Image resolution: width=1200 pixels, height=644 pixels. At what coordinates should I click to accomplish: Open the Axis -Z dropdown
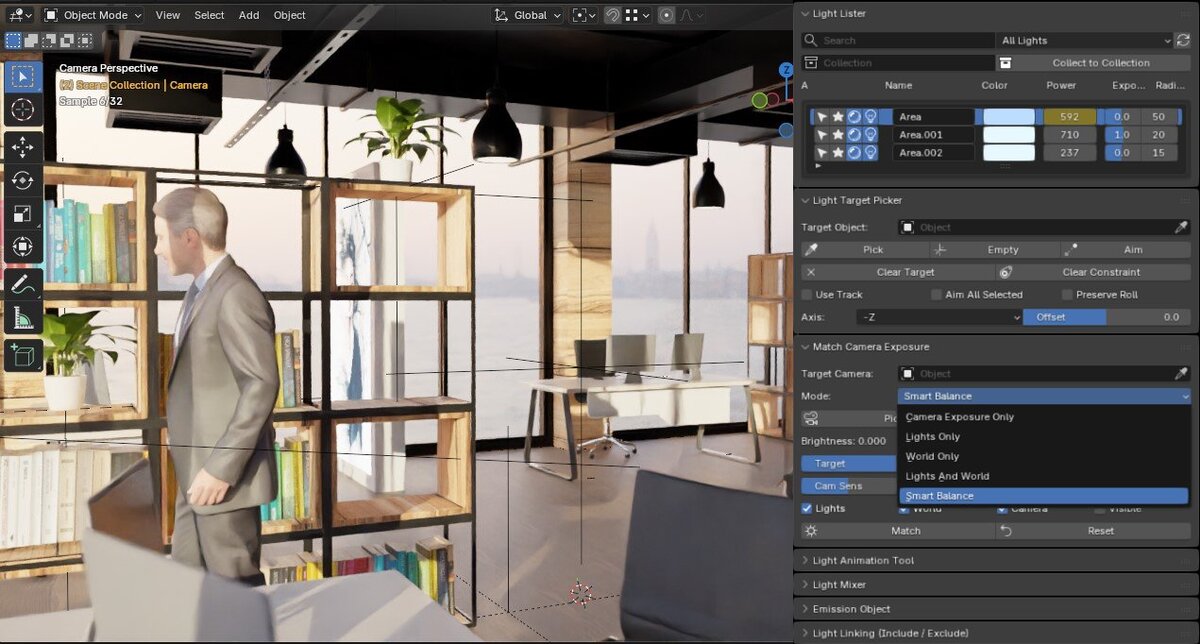click(x=938, y=317)
